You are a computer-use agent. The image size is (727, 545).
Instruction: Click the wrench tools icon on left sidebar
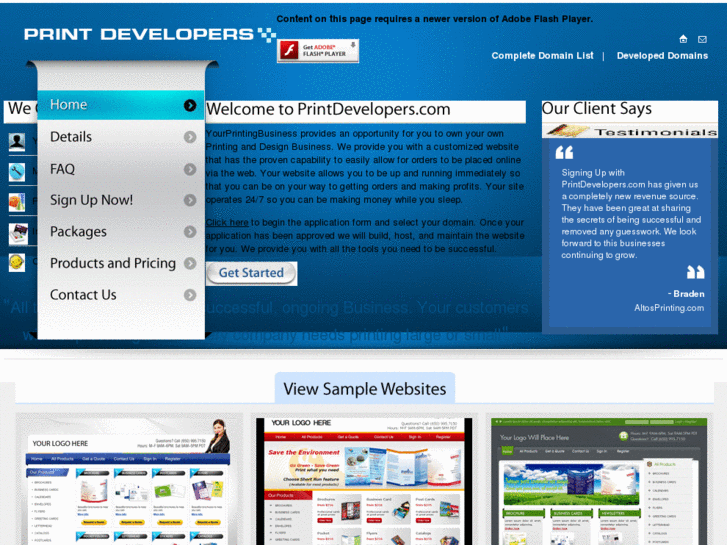pyautogui.click(x=17, y=172)
